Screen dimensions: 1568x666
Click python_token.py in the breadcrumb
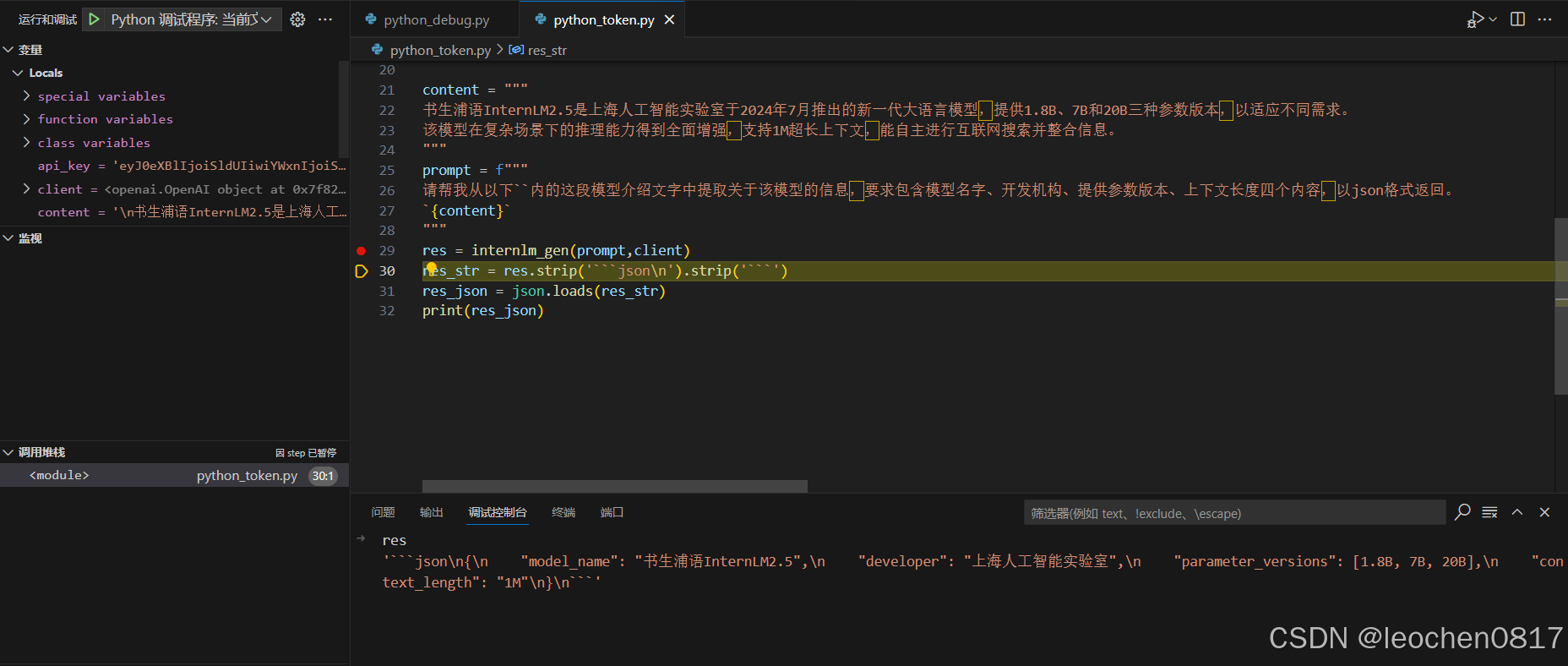tap(440, 51)
